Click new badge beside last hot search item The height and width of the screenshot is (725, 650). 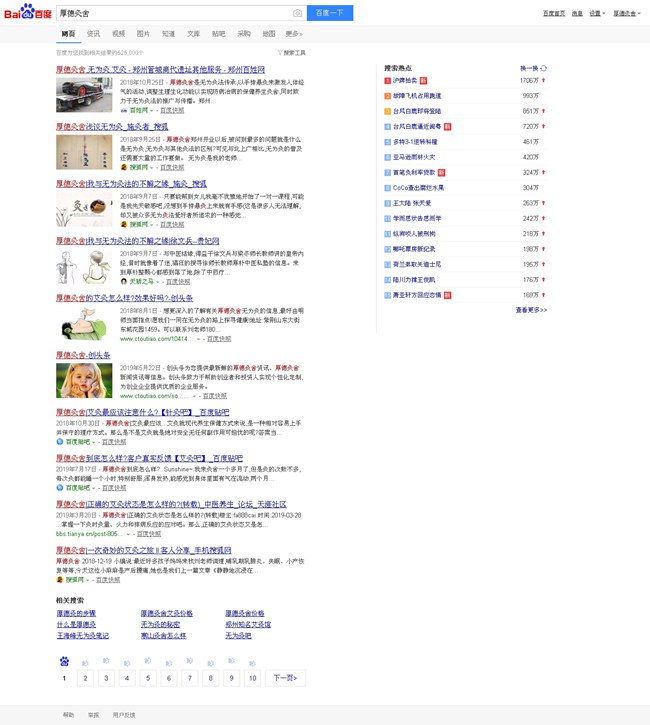(448, 295)
